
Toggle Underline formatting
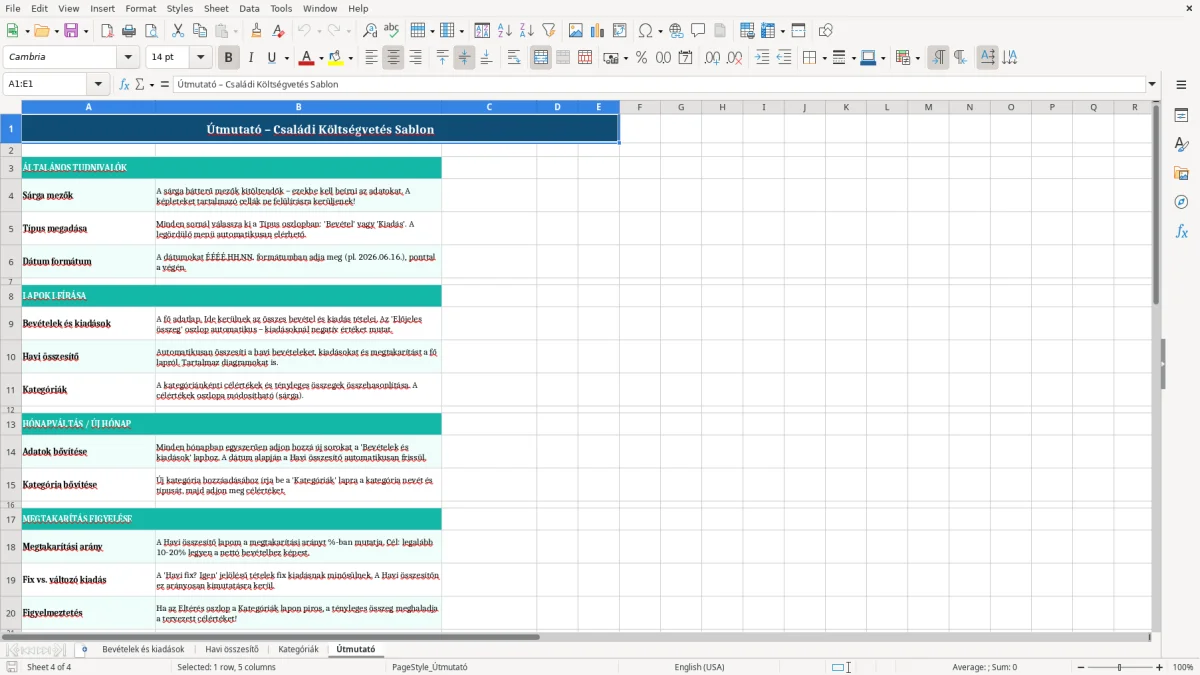point(271,58)
